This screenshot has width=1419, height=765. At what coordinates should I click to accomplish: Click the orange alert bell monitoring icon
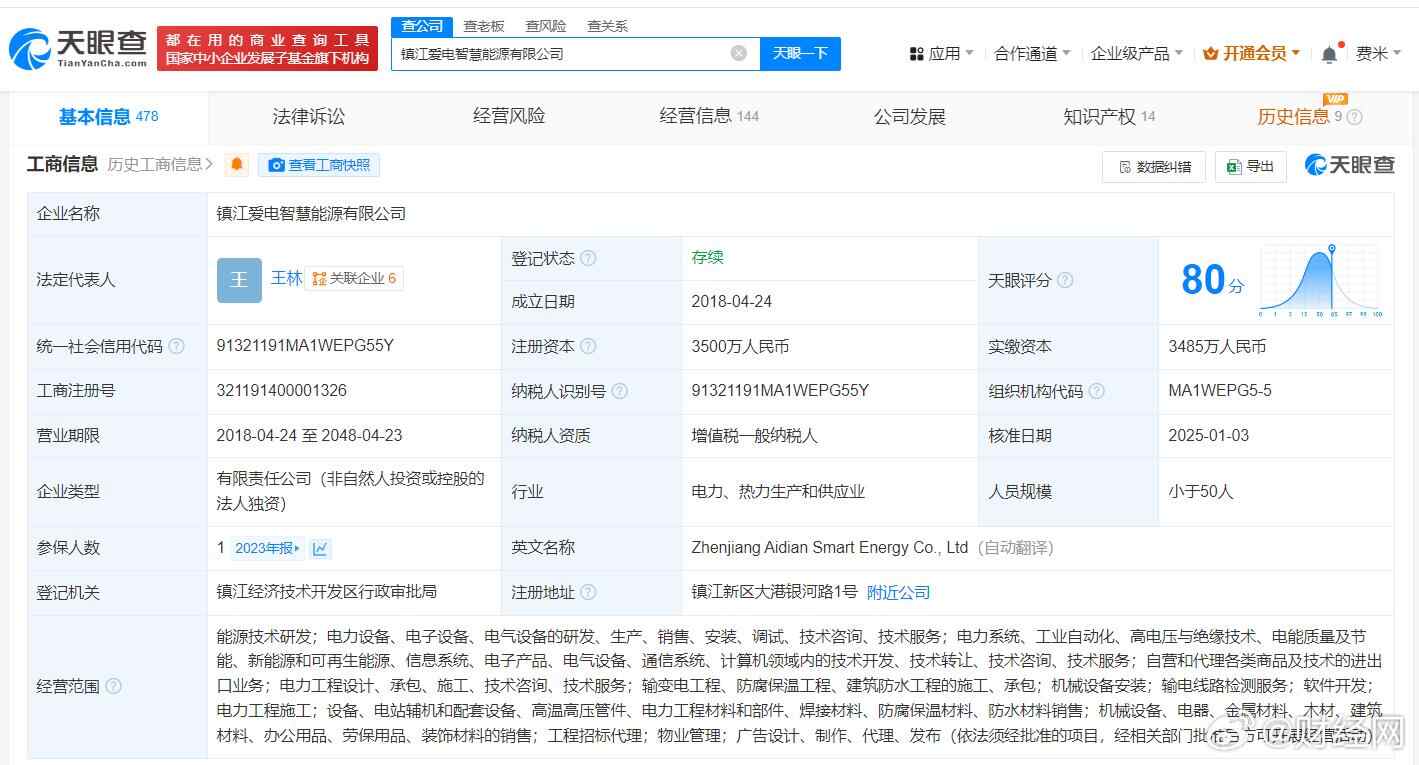coord(237,165)
